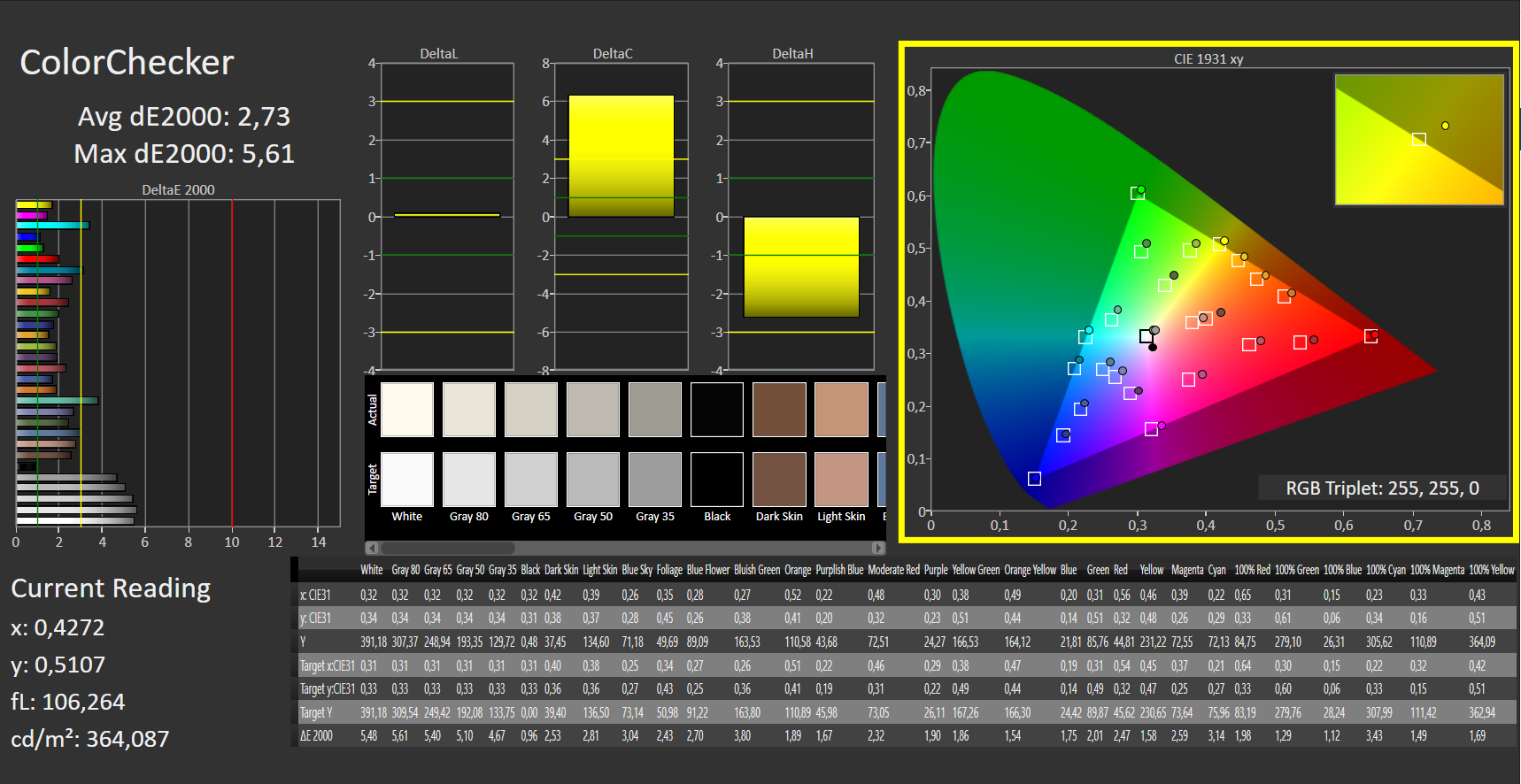Select the Target Gray 50 swatch
Viewport: 1521px width, 784px height.
click(593, 480)
